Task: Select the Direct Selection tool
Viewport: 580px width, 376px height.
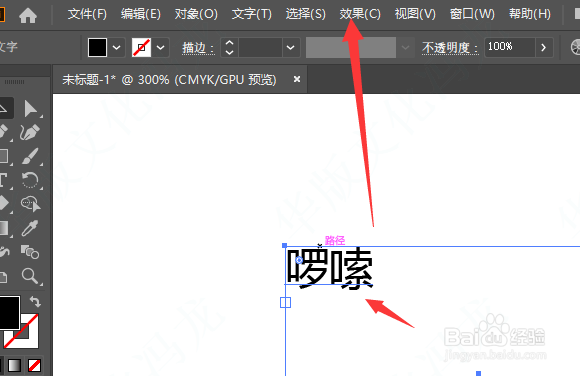Action: 31,108
